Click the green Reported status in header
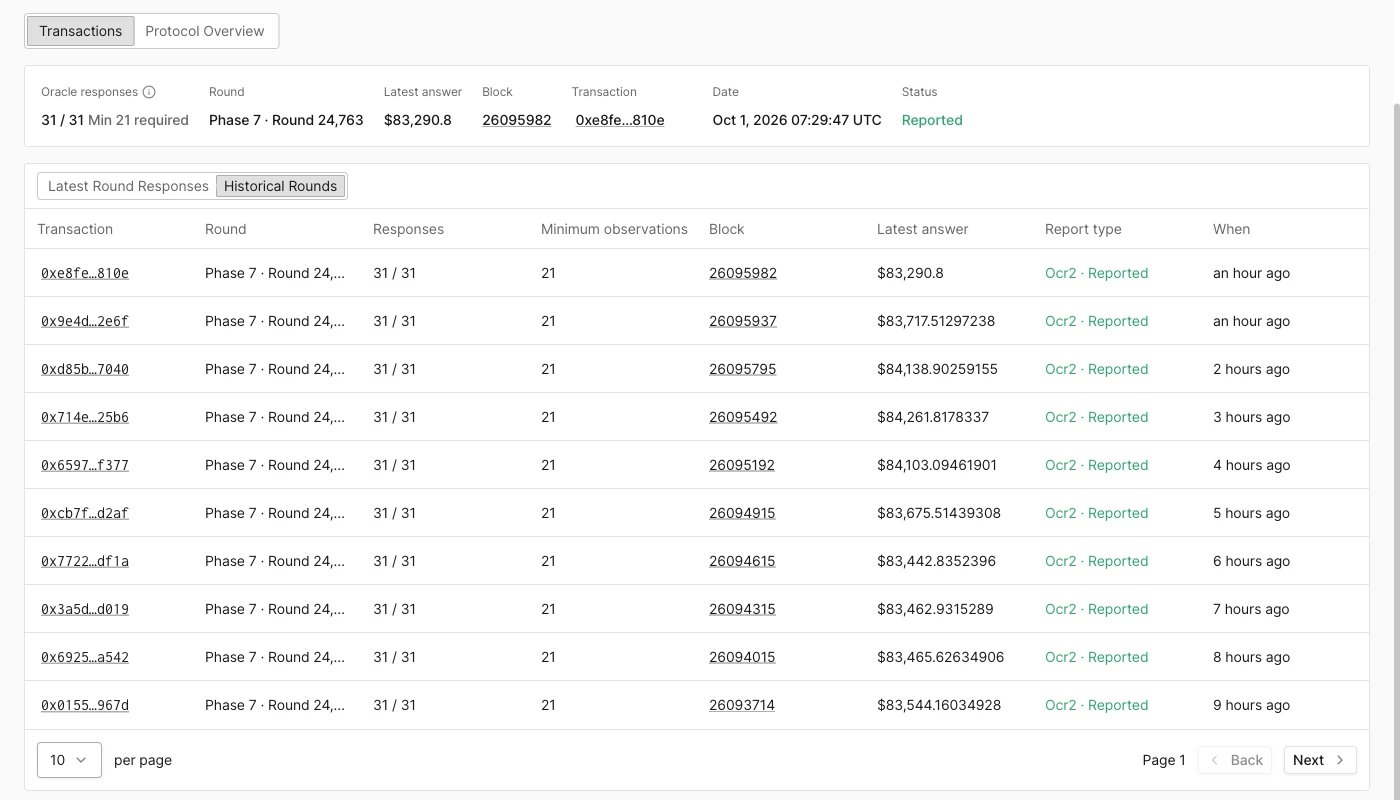1400x800 pixels. pyautogui.click(x=932, y=120)
